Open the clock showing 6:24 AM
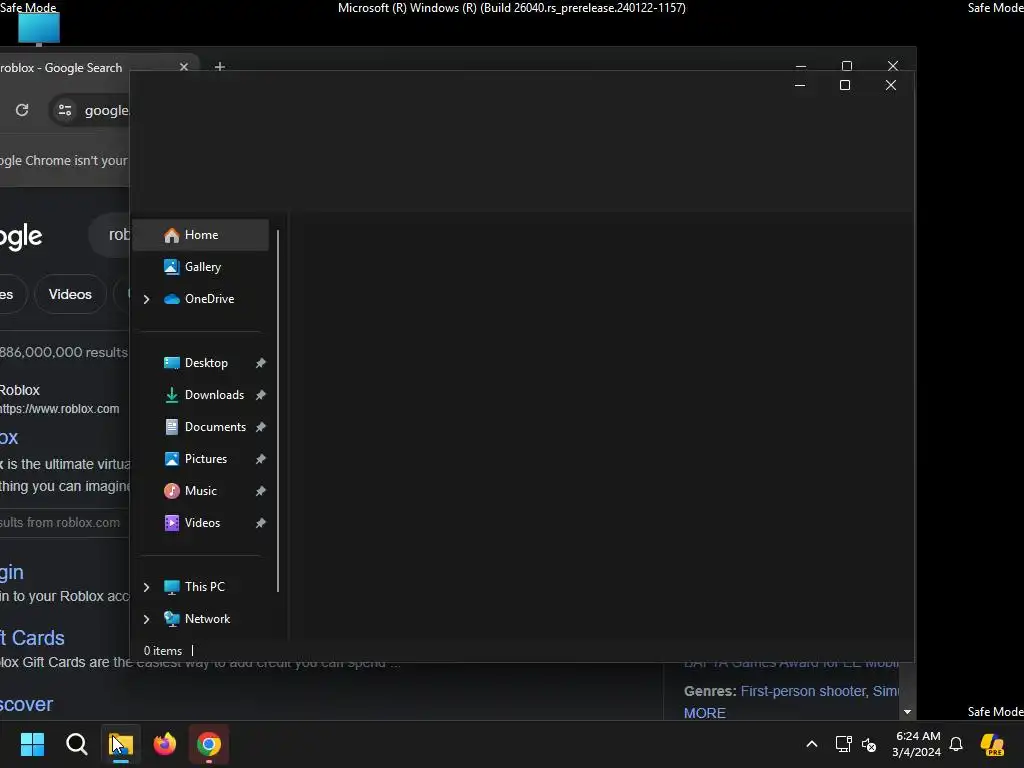Viewport: 1024px width, 768px height. (917, 744)
